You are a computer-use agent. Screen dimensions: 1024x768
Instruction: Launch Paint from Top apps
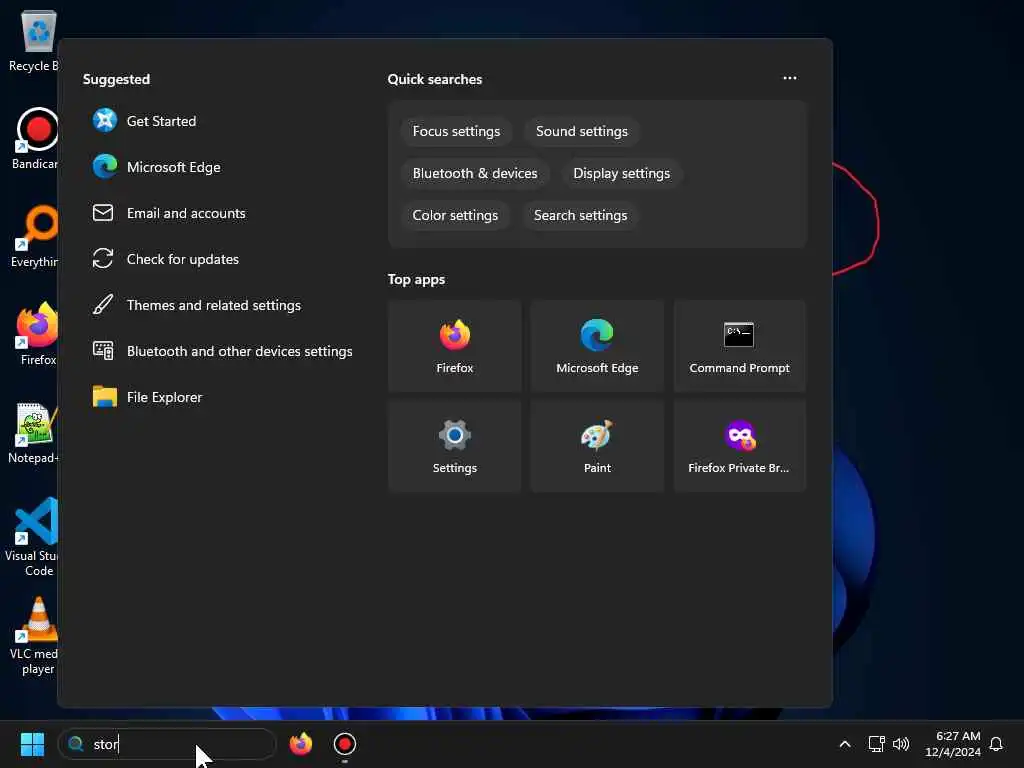coord(597,446)
